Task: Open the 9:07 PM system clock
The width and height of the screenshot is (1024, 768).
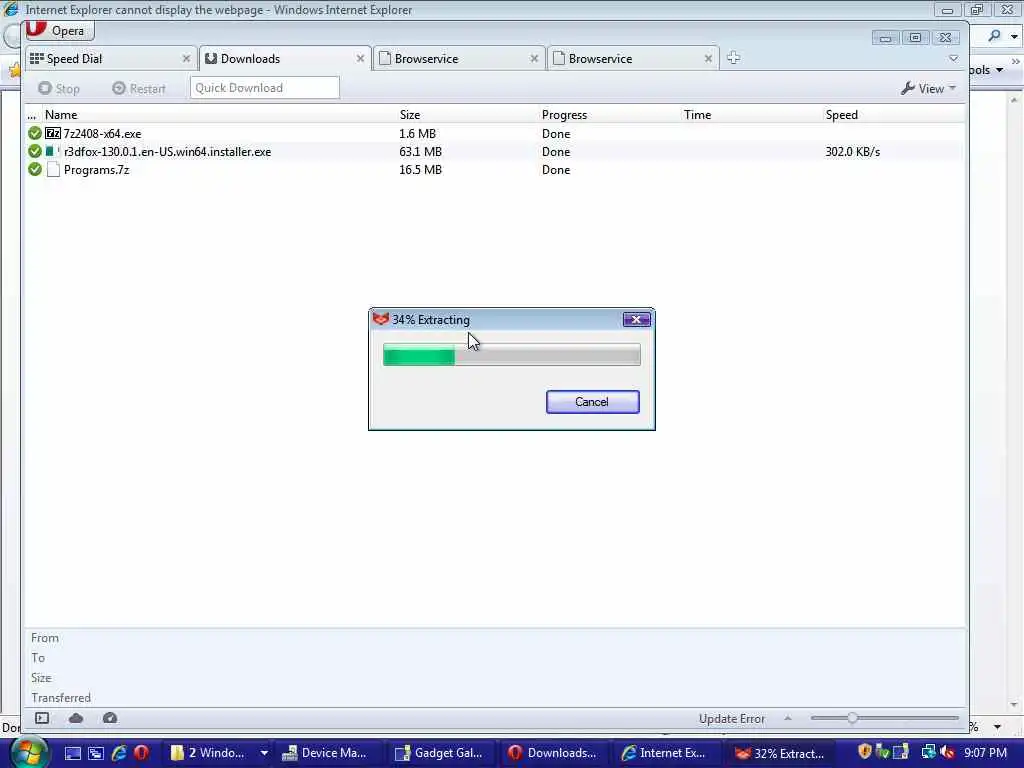Action: (985, 753)
